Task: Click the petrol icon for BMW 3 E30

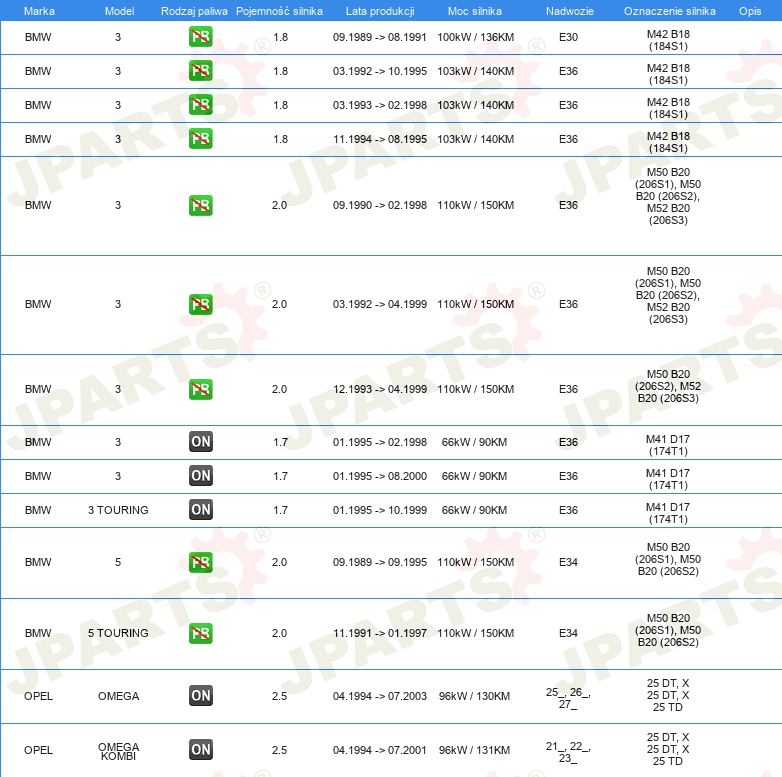Action: [x=200, y=36]
